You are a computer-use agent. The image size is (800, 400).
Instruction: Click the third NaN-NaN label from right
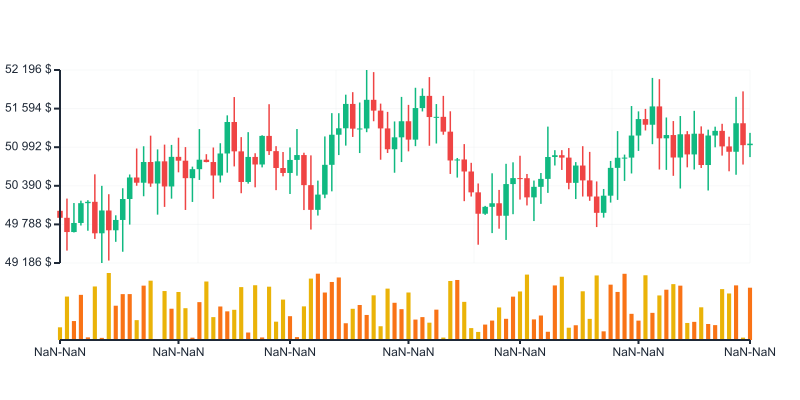tap(520, 352)
